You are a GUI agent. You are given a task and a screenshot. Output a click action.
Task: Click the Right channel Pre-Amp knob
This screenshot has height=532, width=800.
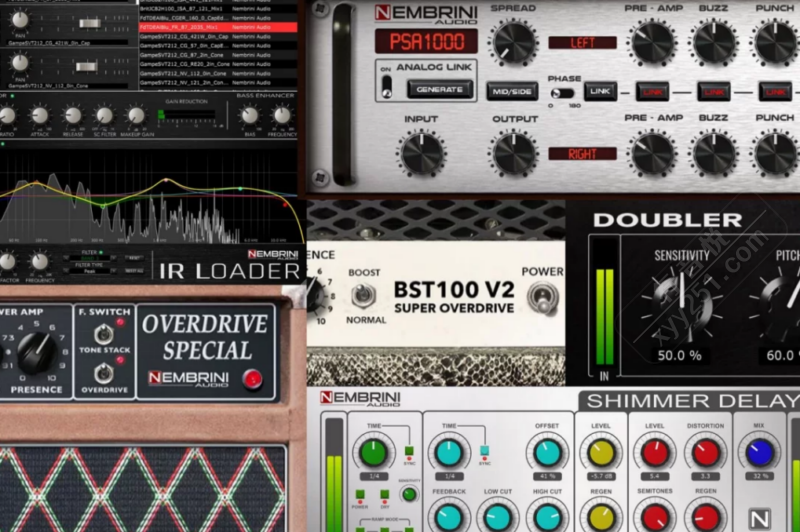[x=653, y=153]
